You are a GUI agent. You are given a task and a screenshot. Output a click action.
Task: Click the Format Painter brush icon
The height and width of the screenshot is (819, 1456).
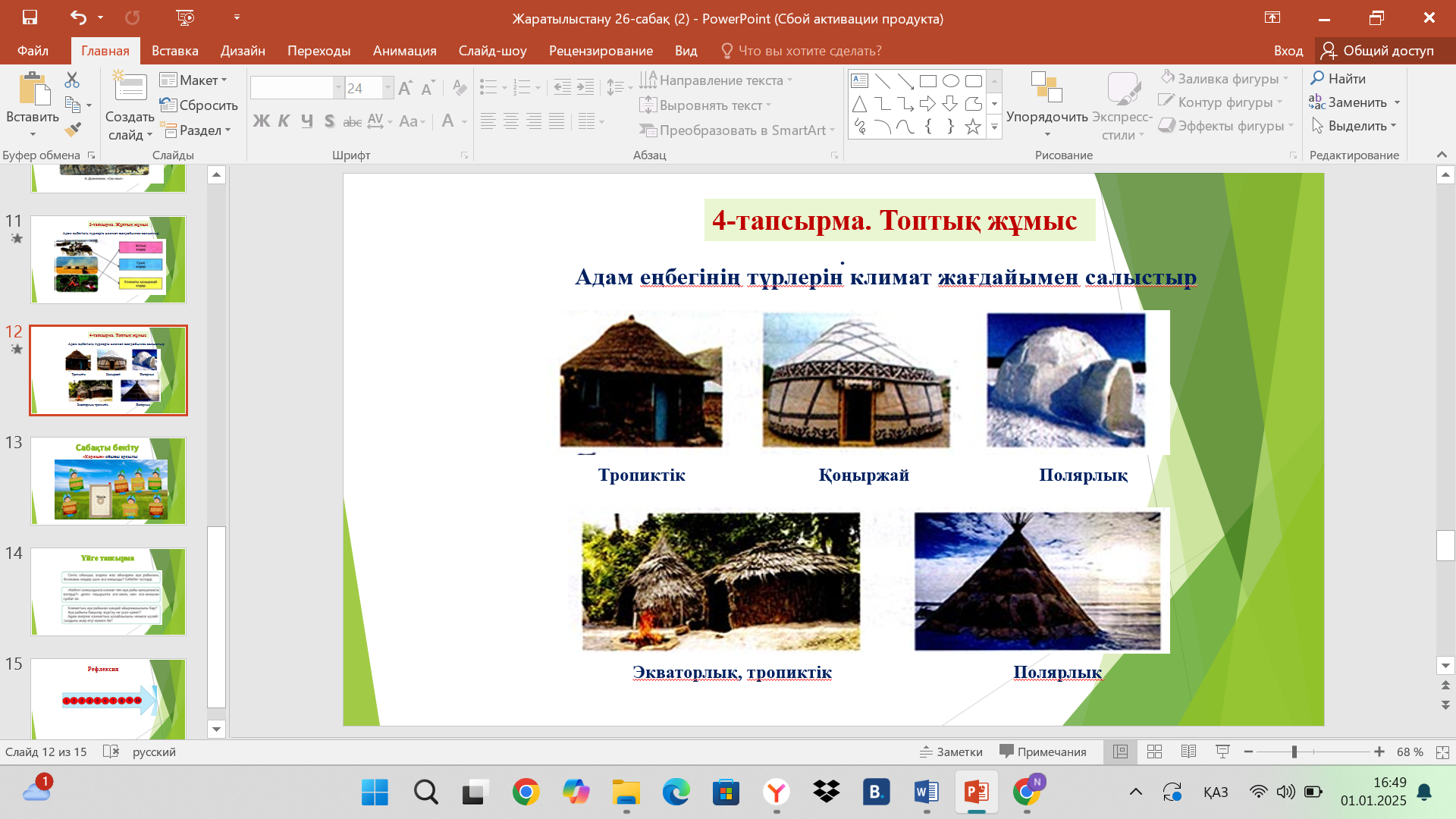pos(73,130)
